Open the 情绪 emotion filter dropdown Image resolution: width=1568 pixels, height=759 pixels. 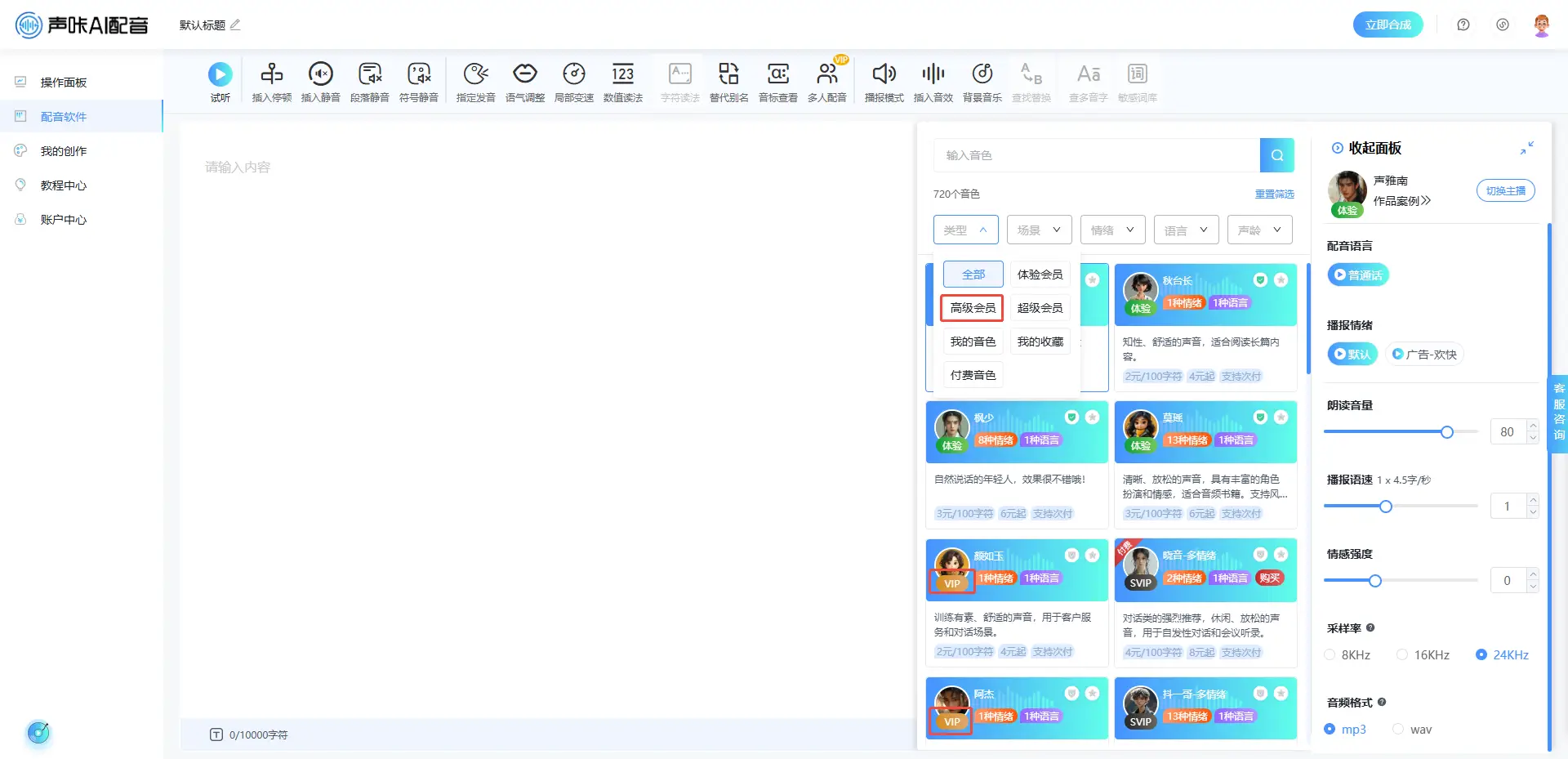1112,230
